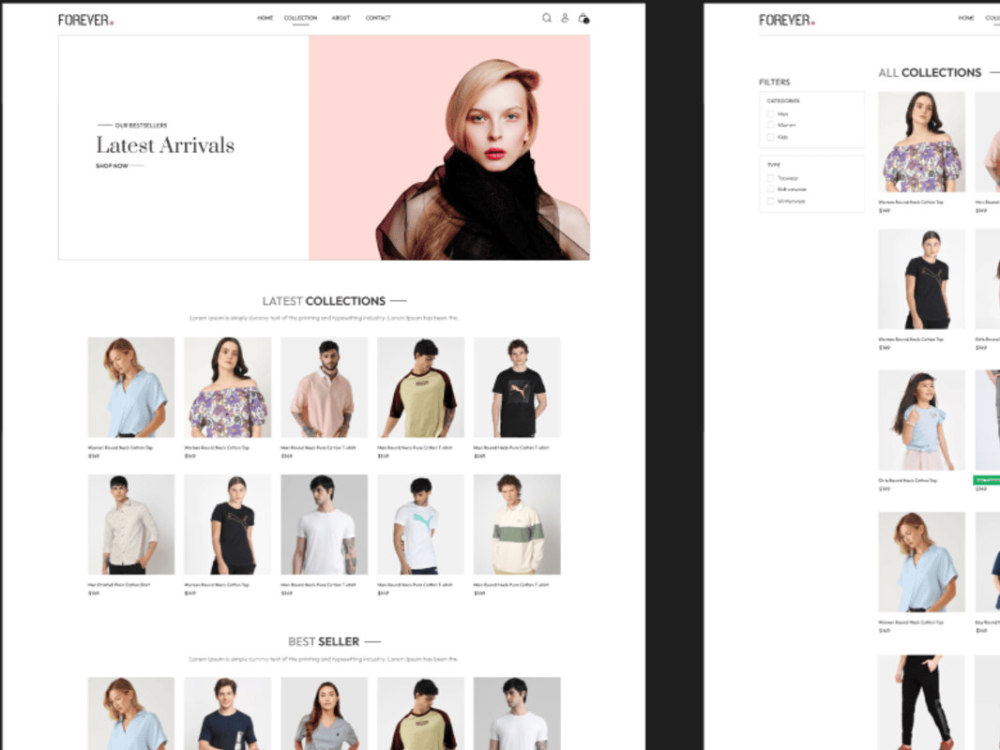Image resolution: width=1000 pixels, height=750 pixels.
Task: Open the cream green-striped sweater product
Action: [x=517, y=524]
